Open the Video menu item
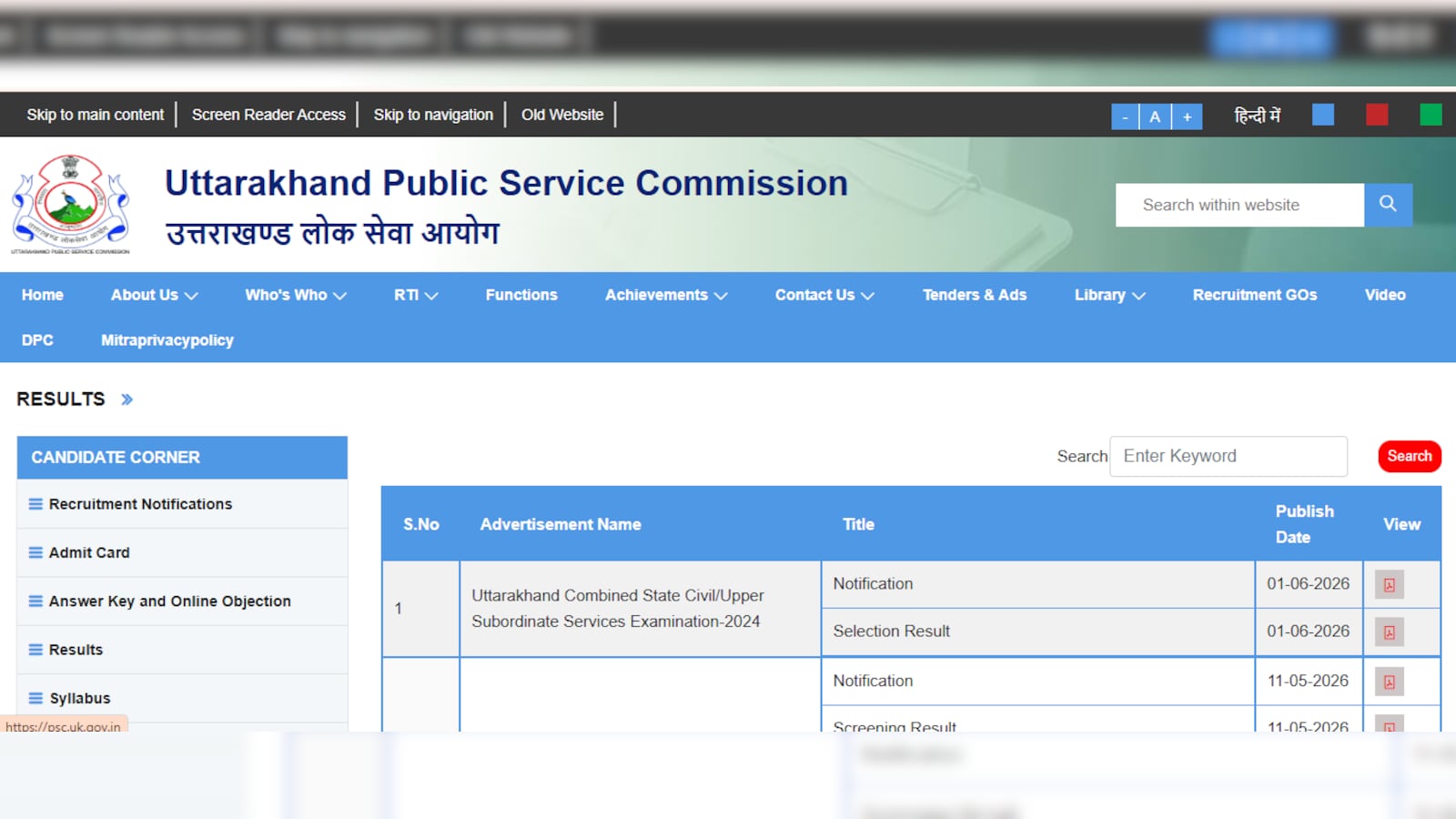This screenshot has width=1456, height=819. tap(1385, 295)
